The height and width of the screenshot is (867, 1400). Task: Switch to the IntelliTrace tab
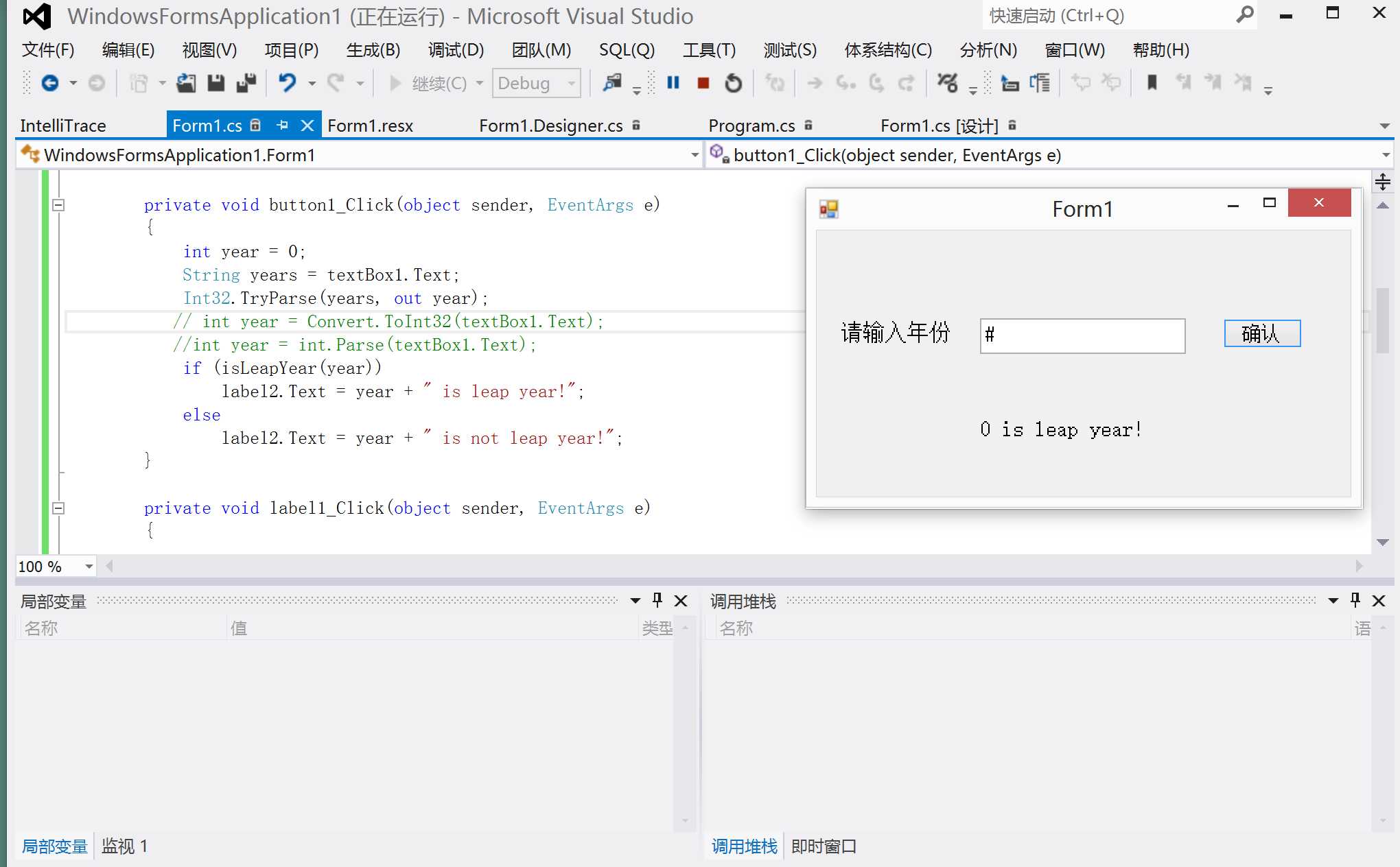pyautogui.click(x=63, y=126)
